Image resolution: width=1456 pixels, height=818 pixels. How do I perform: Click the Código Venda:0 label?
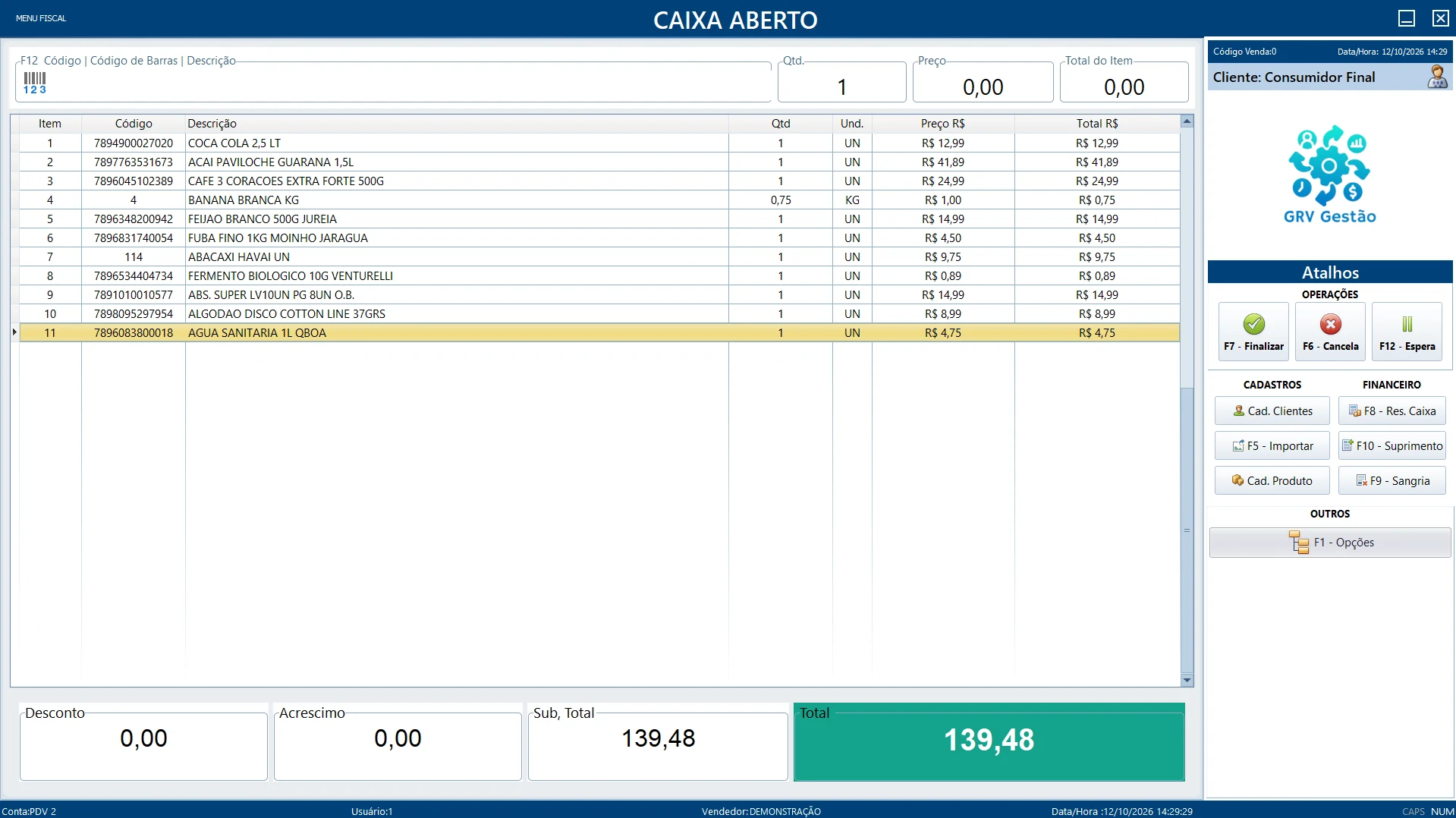(1244, 52)
